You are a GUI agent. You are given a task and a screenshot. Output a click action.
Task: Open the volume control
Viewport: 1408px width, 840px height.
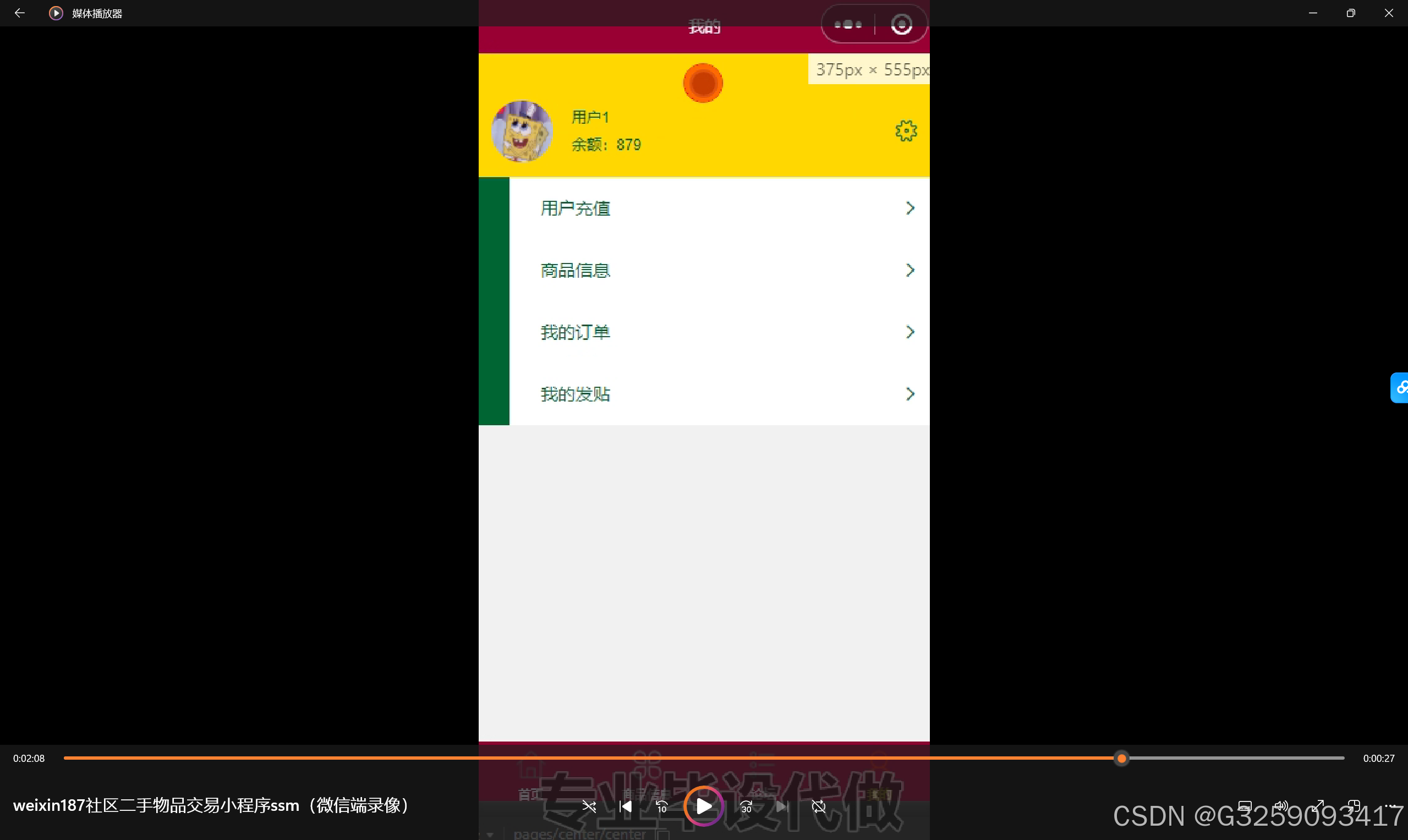1281,806
